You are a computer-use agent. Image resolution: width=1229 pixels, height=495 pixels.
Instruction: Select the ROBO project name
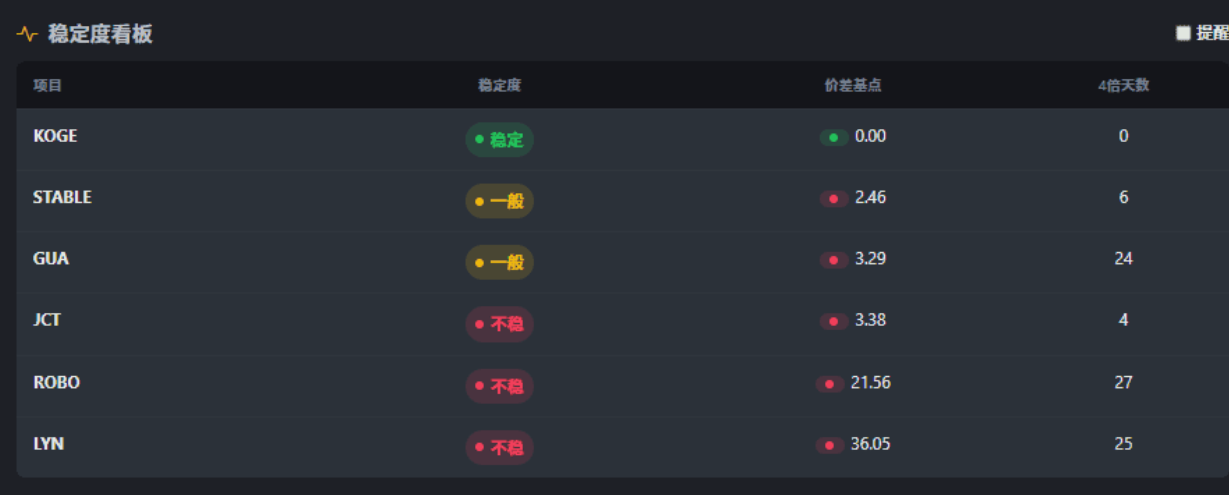coord(56,382)
